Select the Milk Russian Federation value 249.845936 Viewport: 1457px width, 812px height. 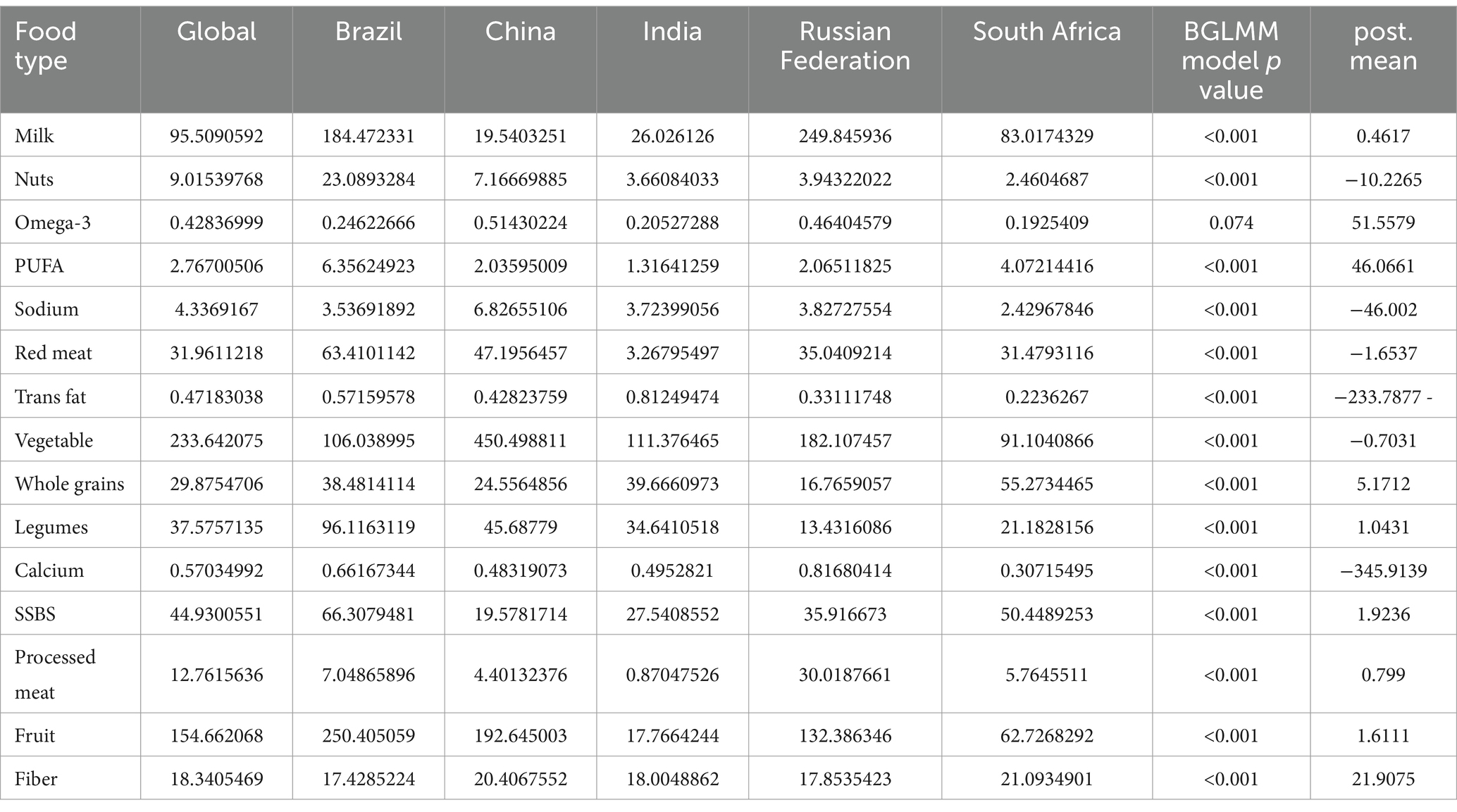(845, 135)
